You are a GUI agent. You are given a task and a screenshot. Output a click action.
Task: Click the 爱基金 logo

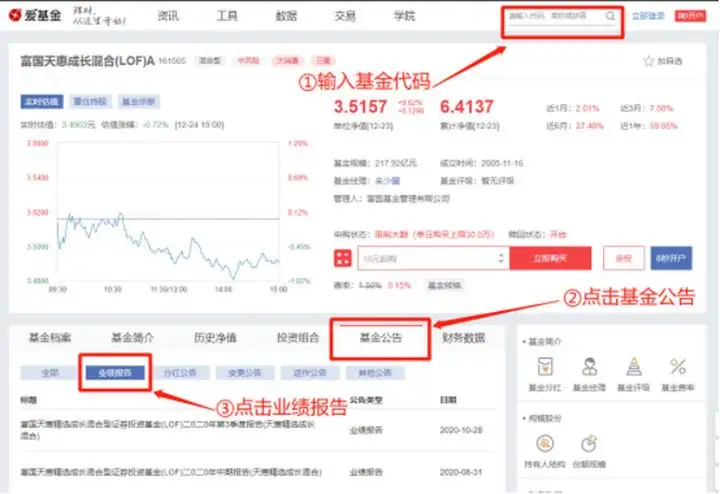pyautogui.click(x=35, y=15)
